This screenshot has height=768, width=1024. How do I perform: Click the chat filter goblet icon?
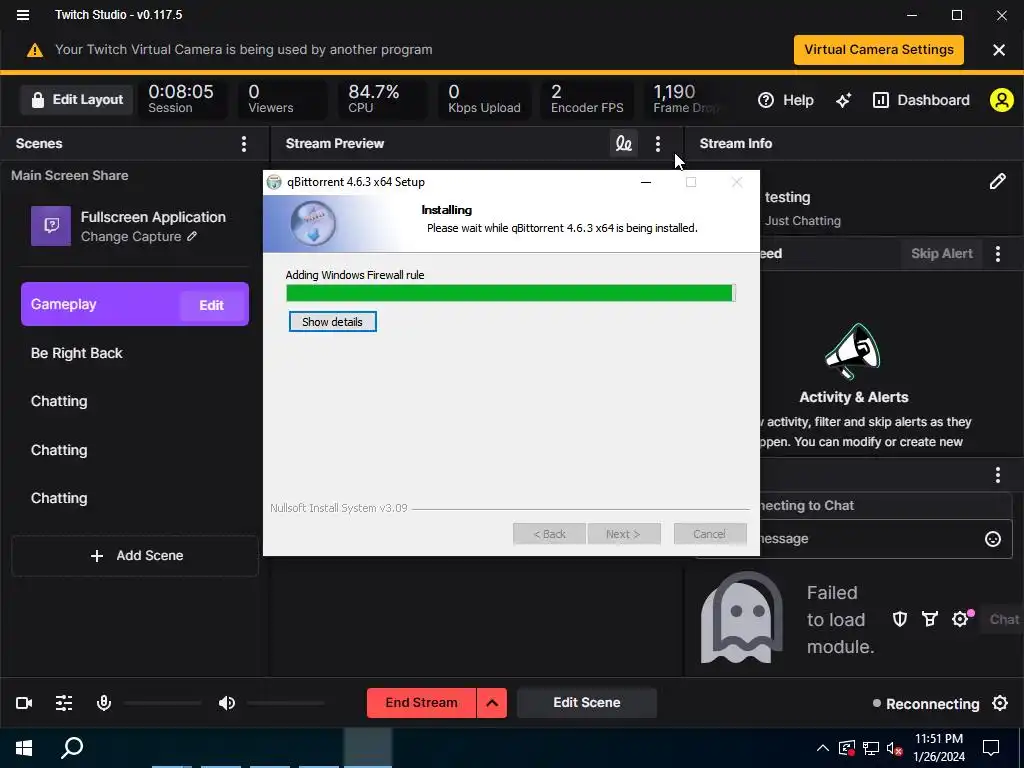929,619
